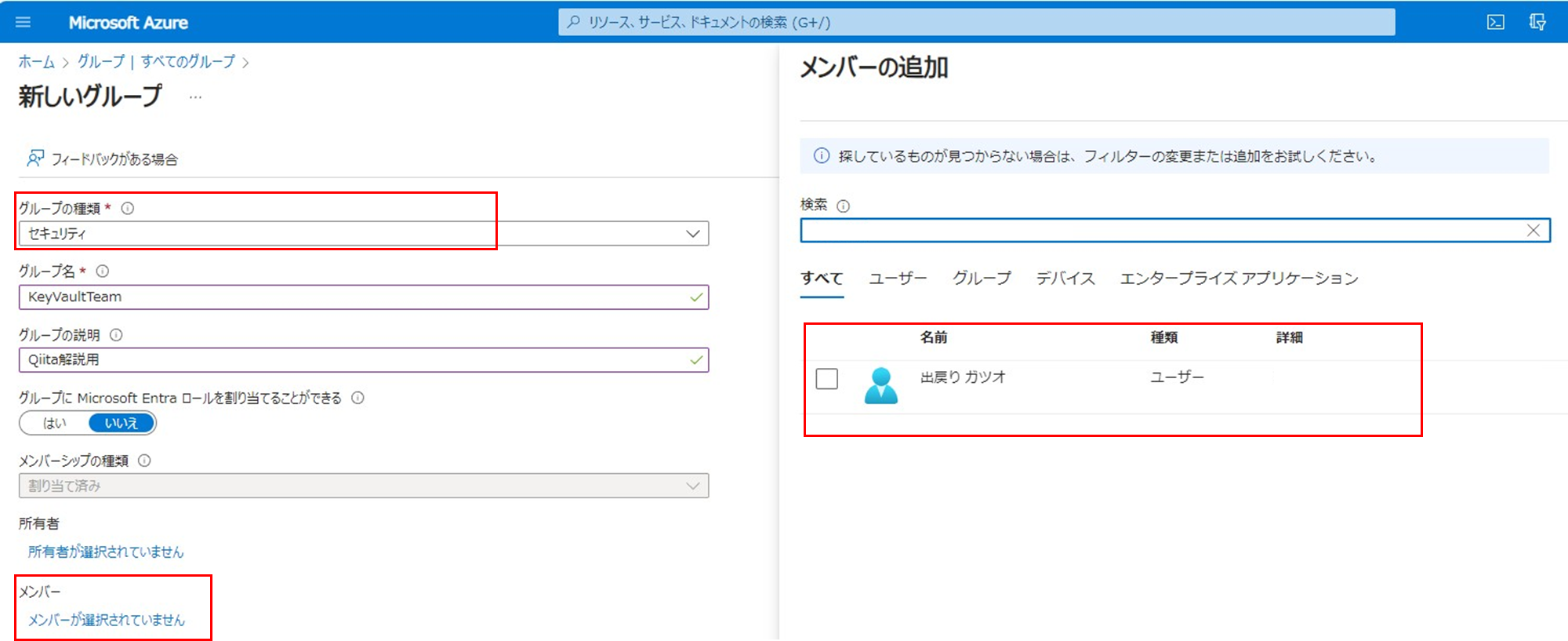Switch to the デバイス tab

[x=1065, y=279]
